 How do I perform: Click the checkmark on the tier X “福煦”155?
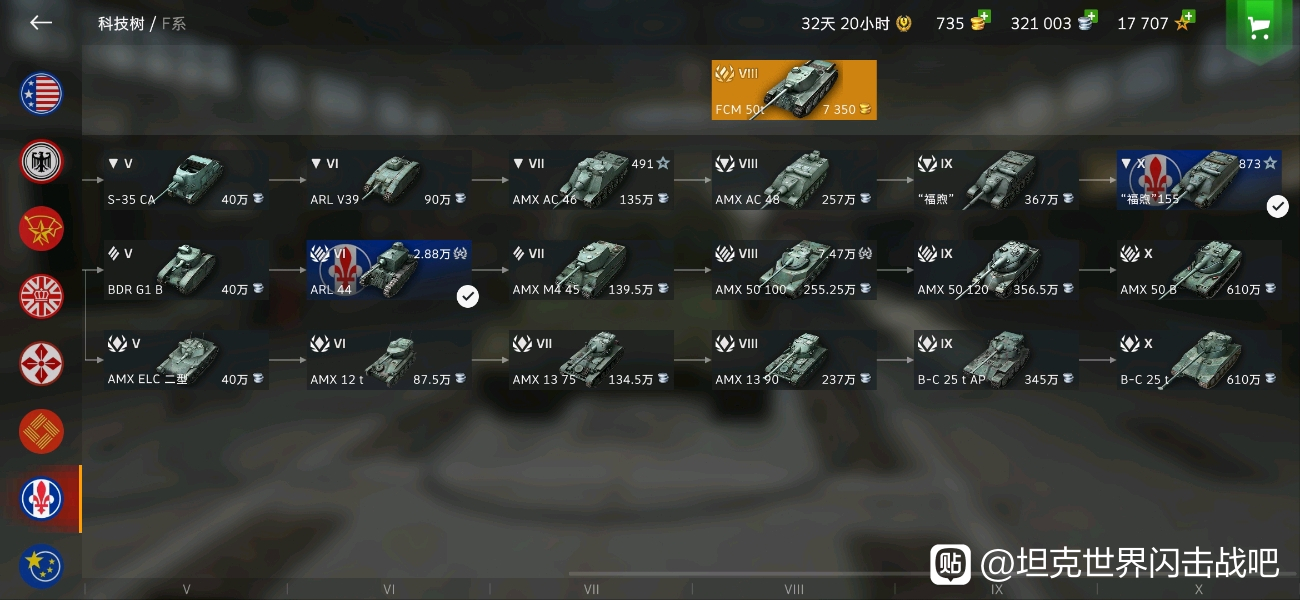tap(1277, 206)
